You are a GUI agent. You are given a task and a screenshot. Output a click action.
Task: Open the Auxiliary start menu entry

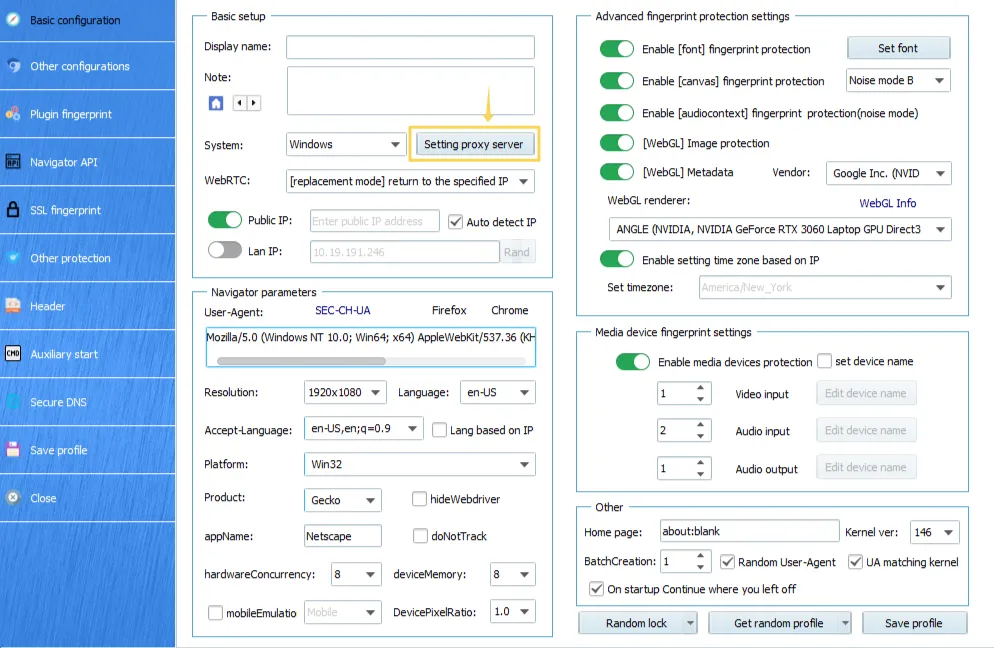pyautogui.click(x=87, y=354)
